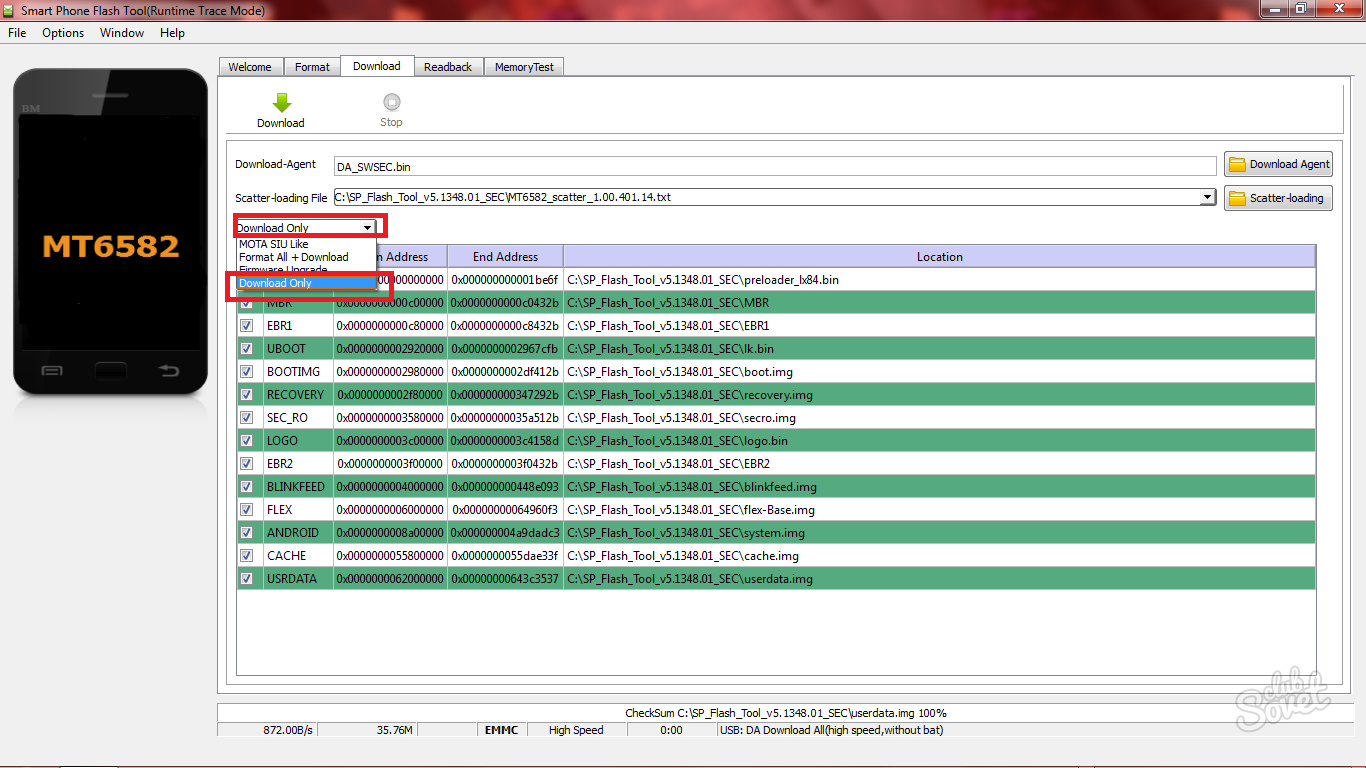Click the Location column header
Screen dimensions: 1366x768
pos(939,257)
